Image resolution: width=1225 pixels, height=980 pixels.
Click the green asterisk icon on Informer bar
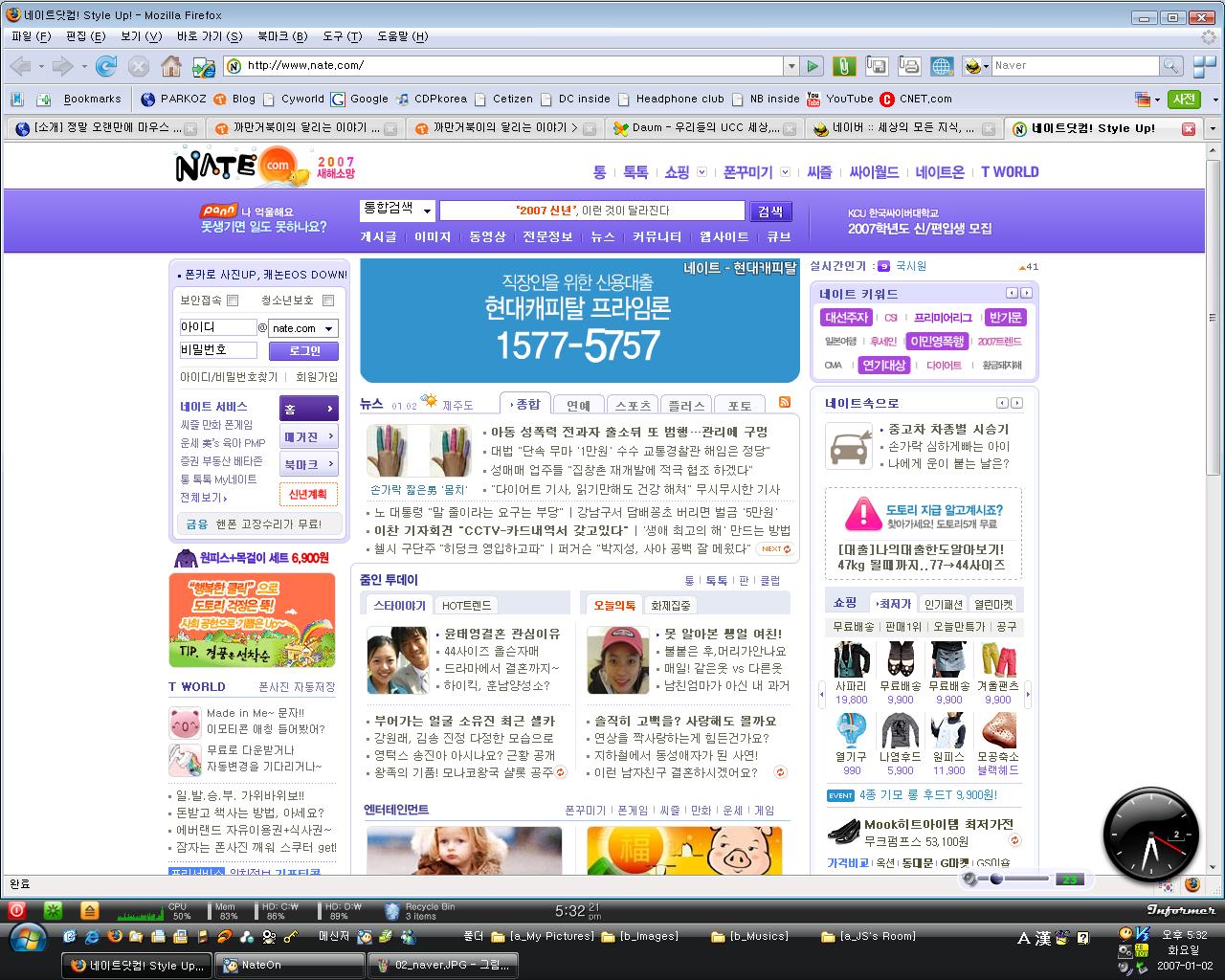coord(54,910)
